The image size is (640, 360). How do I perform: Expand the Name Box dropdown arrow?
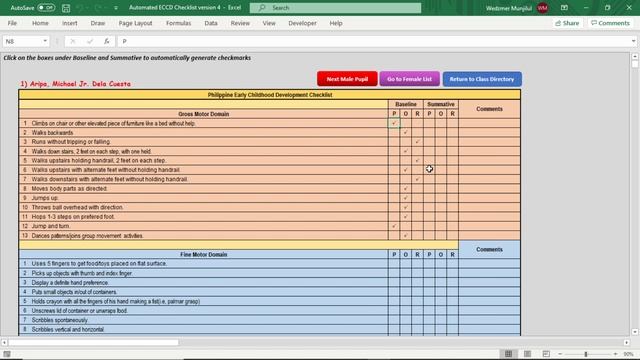(45, 41)
